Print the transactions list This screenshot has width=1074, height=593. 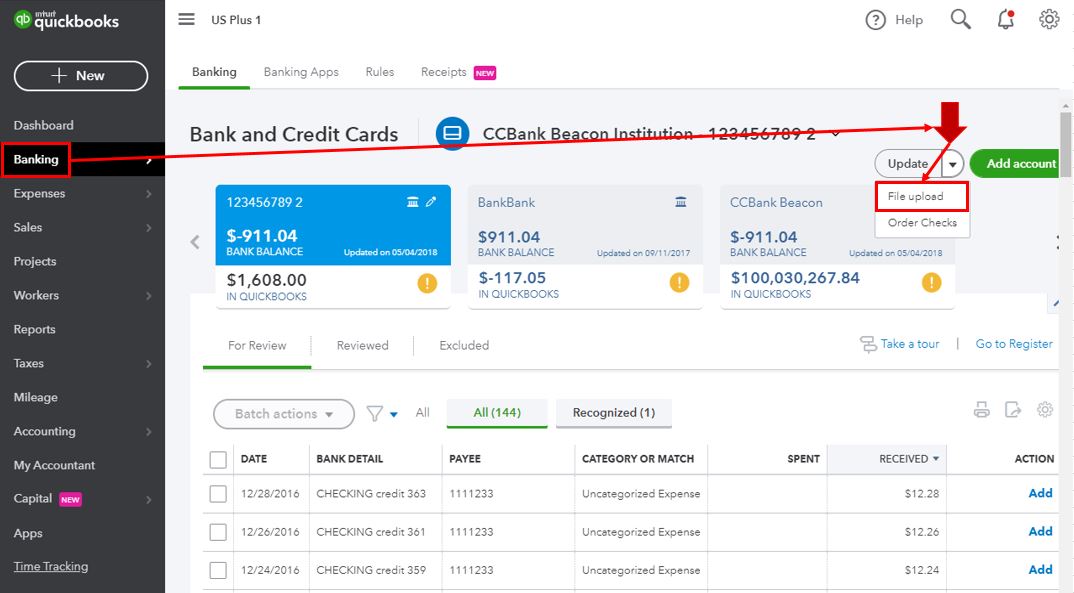click(x=982, y=410)
